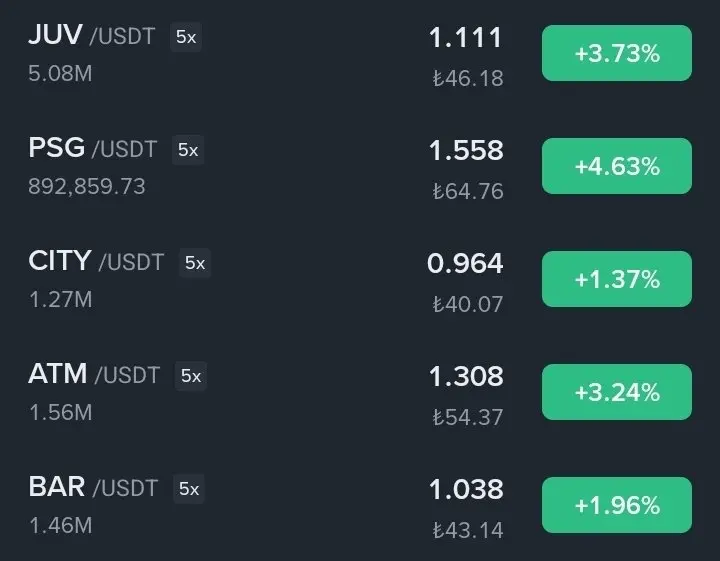Click the PSG volume 892,859.73
This screenshot has width=720, height=561.
pos(87,186)
